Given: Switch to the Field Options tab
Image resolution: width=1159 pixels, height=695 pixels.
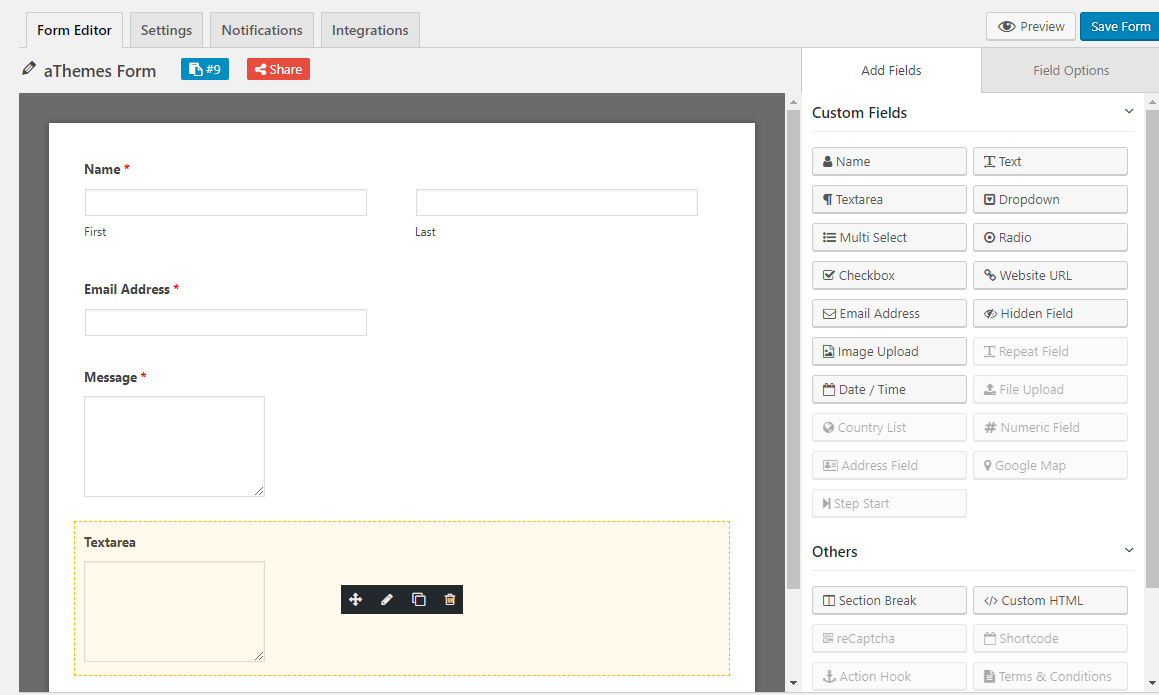Looking at the screenshot, I should 1070,70.
